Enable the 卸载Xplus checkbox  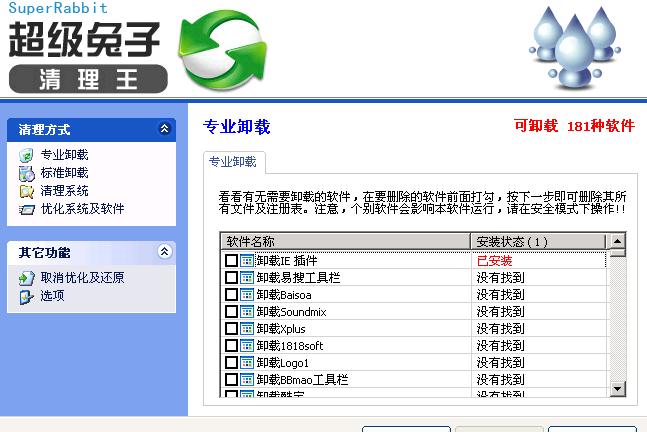coord(231,328)
